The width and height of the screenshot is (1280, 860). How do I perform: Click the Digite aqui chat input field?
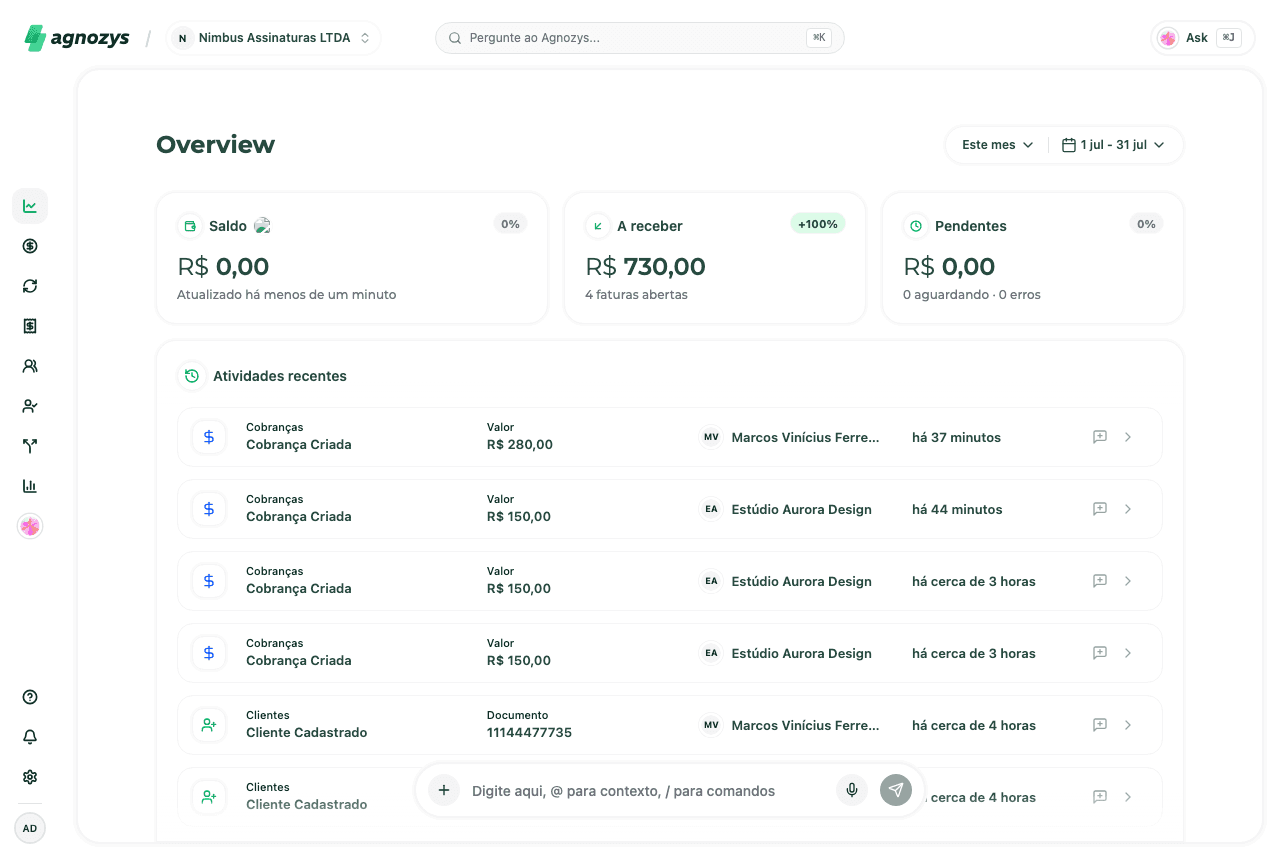click(x=646, y=791)
